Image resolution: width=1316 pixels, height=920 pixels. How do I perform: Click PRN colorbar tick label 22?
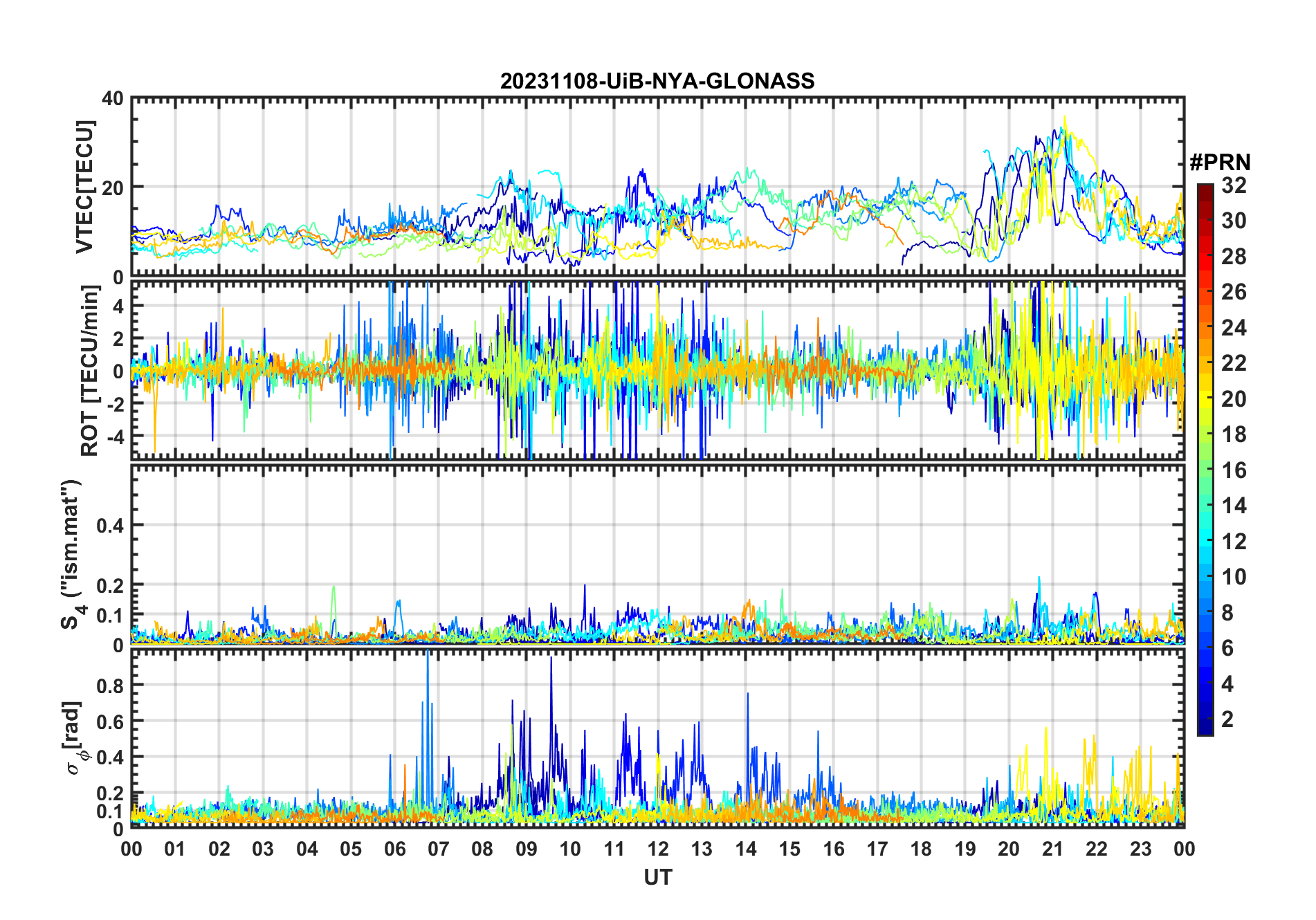click(1234, 363)
